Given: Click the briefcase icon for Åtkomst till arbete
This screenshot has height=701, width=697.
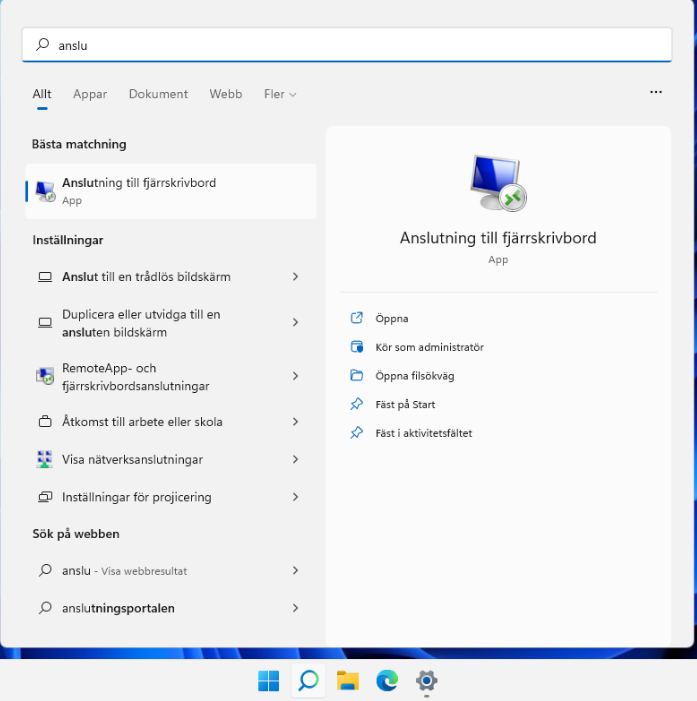Looking at the screenshot, I should tap(45, 422).
